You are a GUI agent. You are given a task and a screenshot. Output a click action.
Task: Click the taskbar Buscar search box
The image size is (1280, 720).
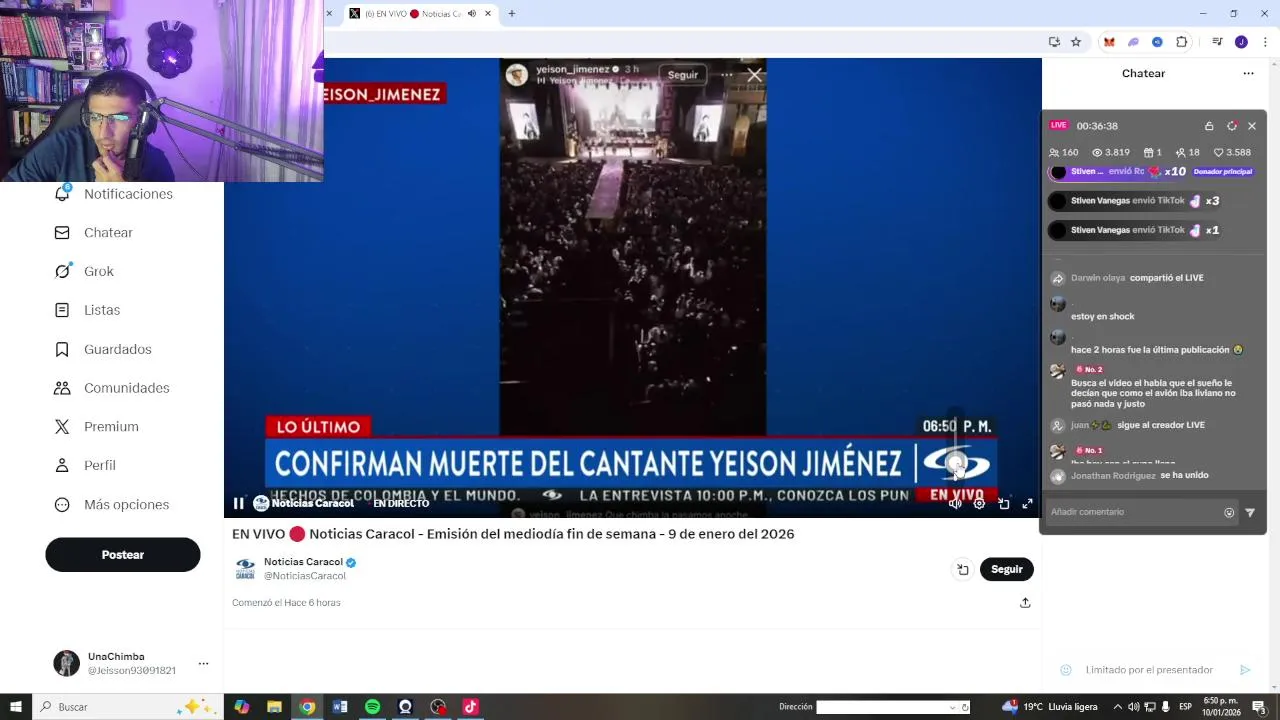[x=126, y=707]
